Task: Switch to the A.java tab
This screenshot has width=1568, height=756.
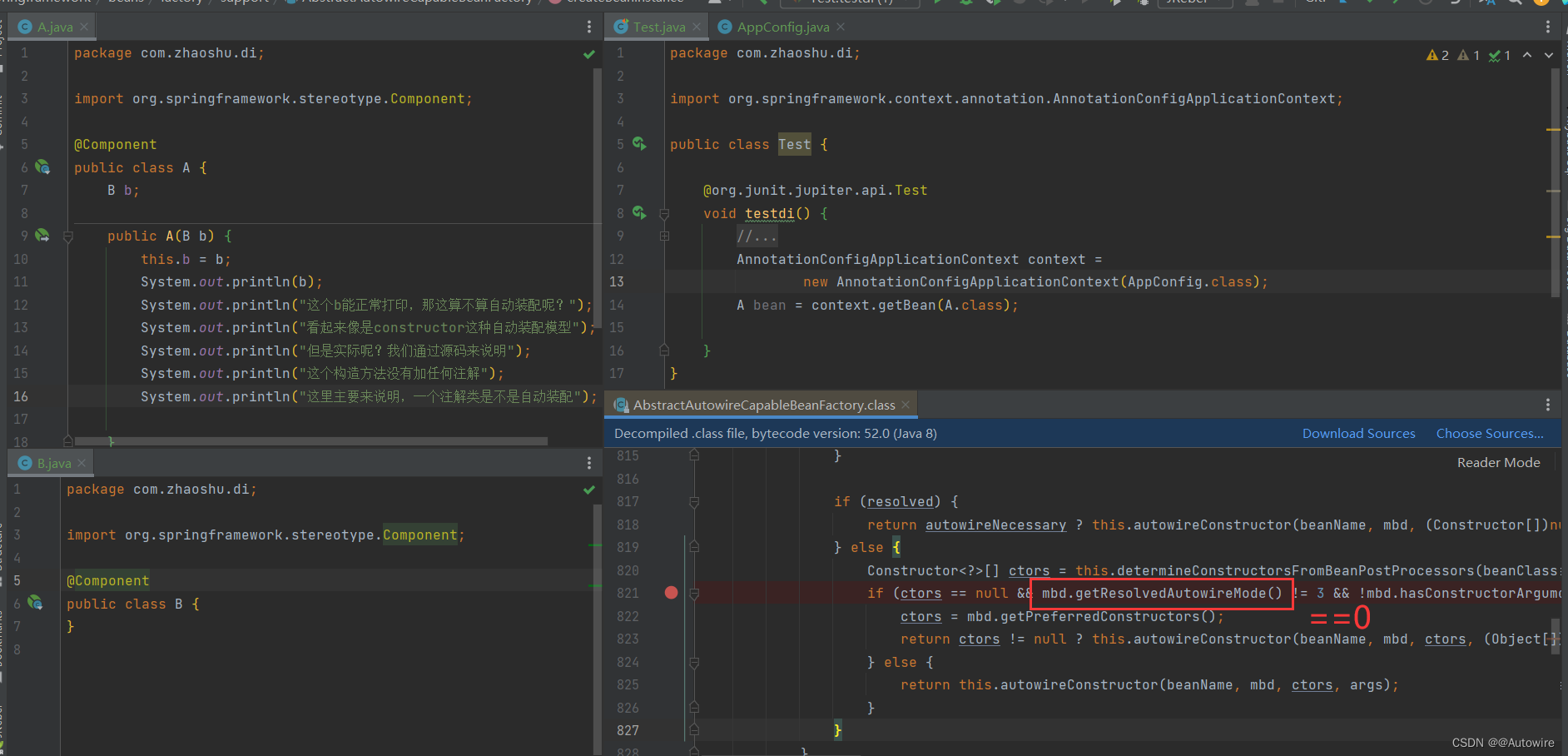Action: click(55, 27)
